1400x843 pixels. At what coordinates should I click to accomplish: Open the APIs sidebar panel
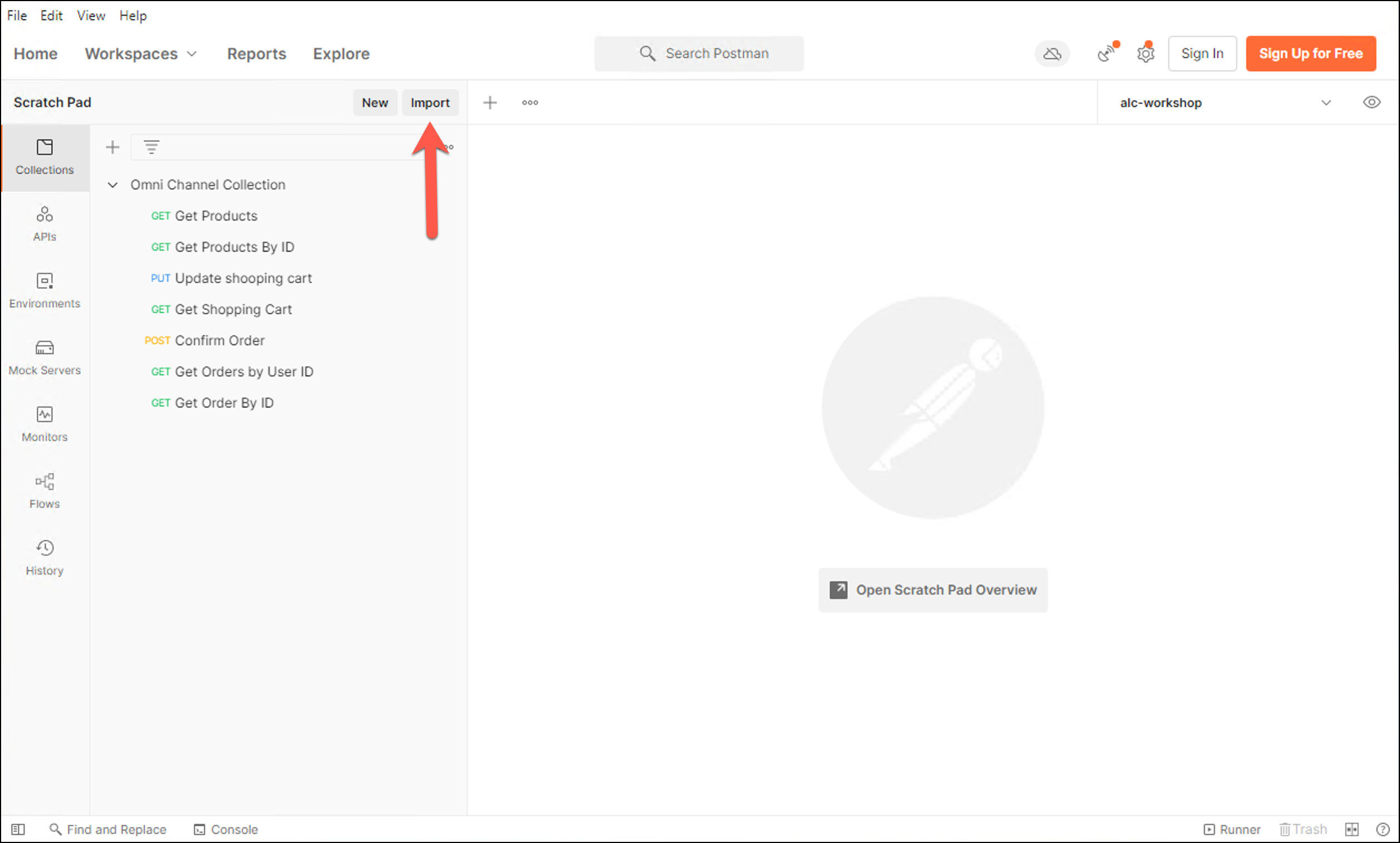tap(45, 224)
